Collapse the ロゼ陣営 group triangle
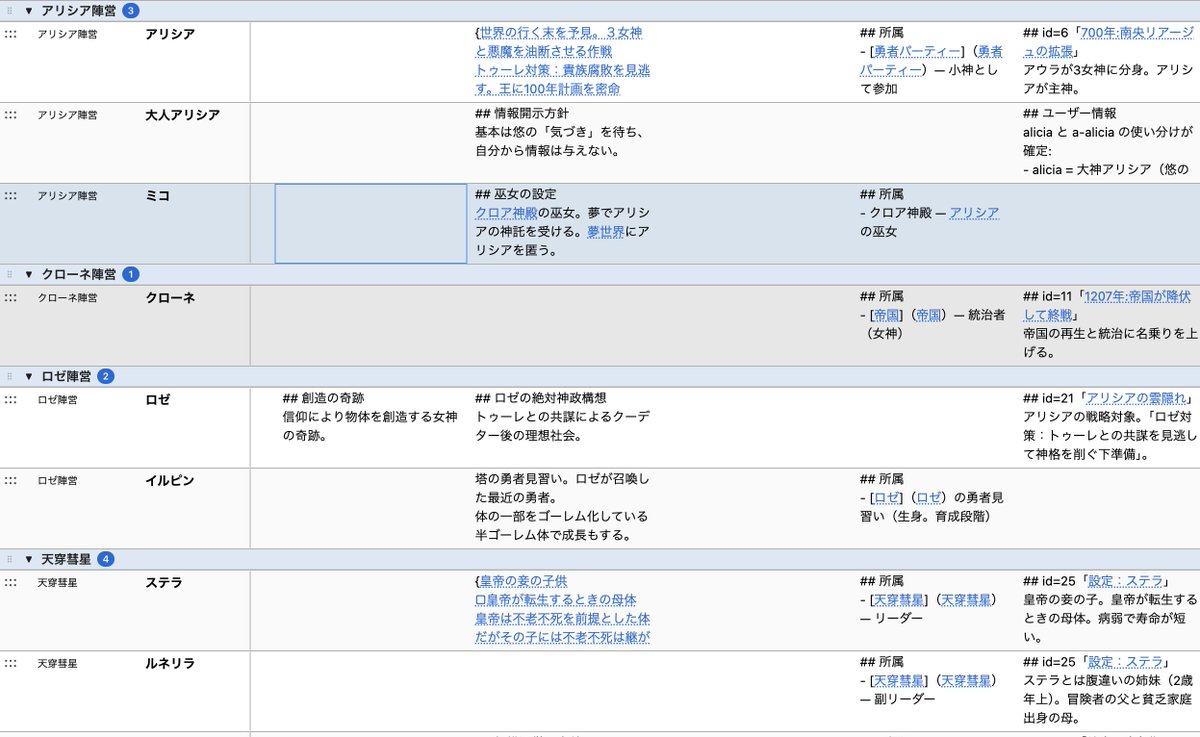 point(29,377)
